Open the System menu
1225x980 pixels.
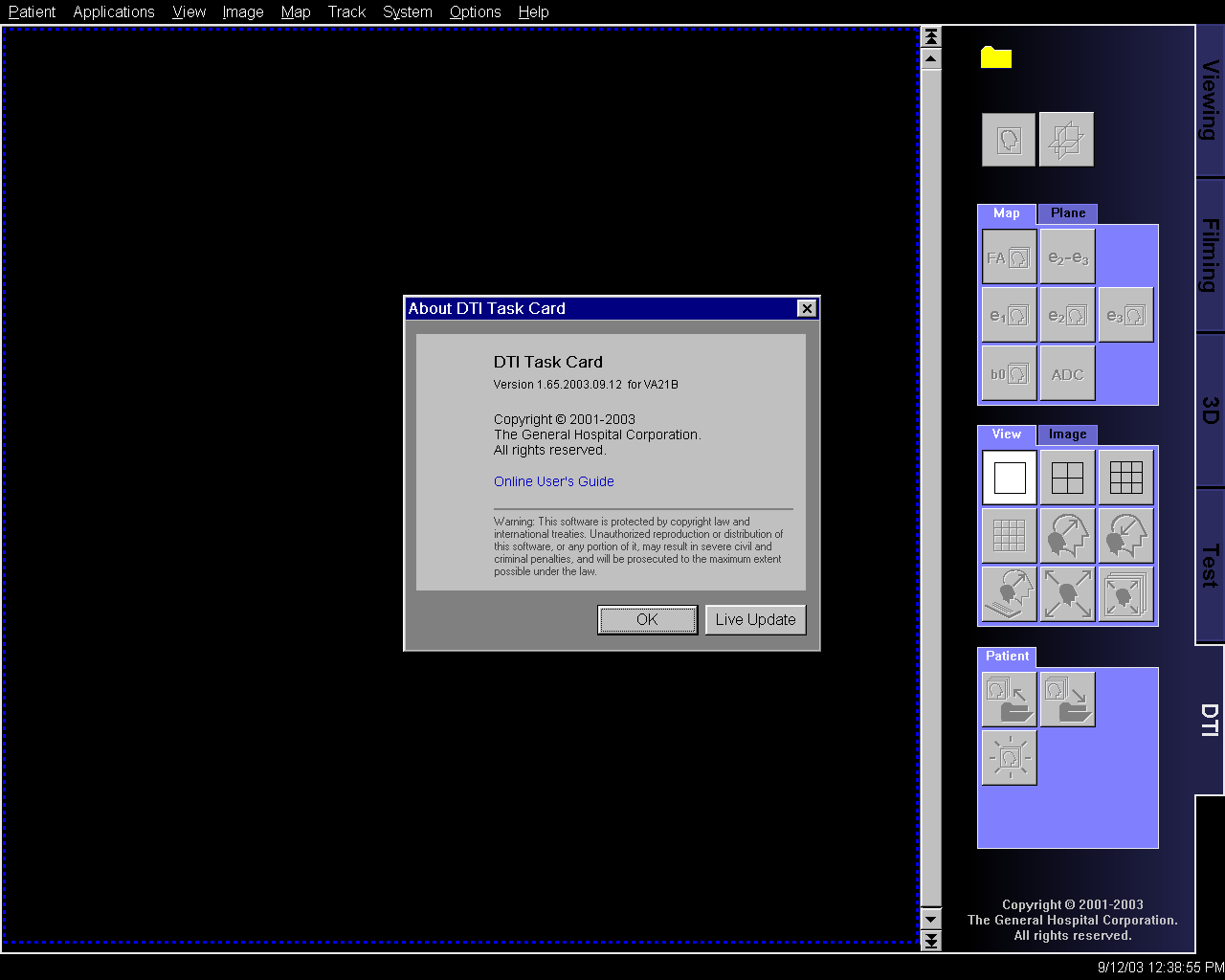408,11
